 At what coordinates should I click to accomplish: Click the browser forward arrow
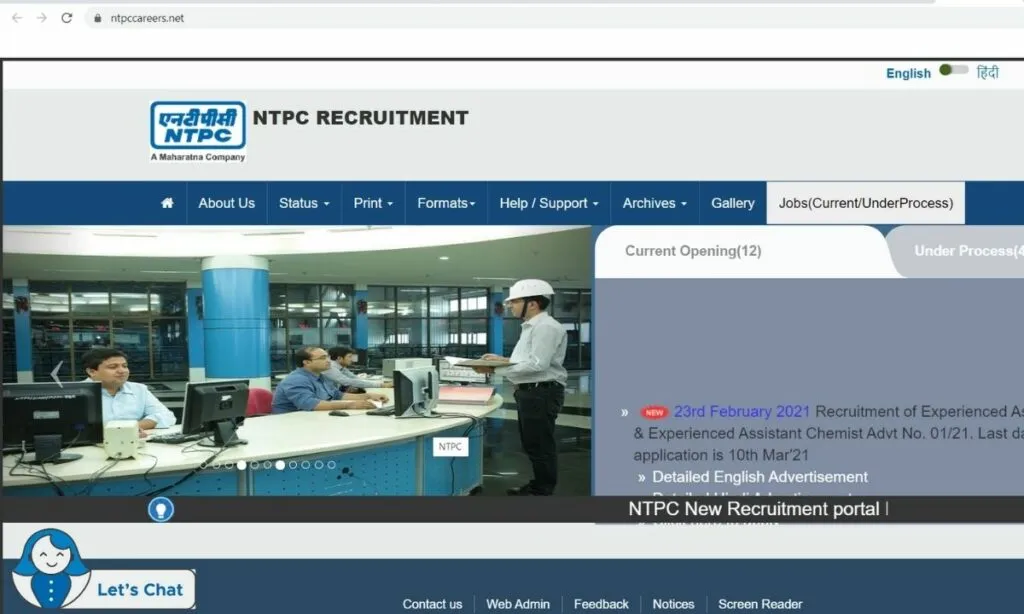(42, 18)
